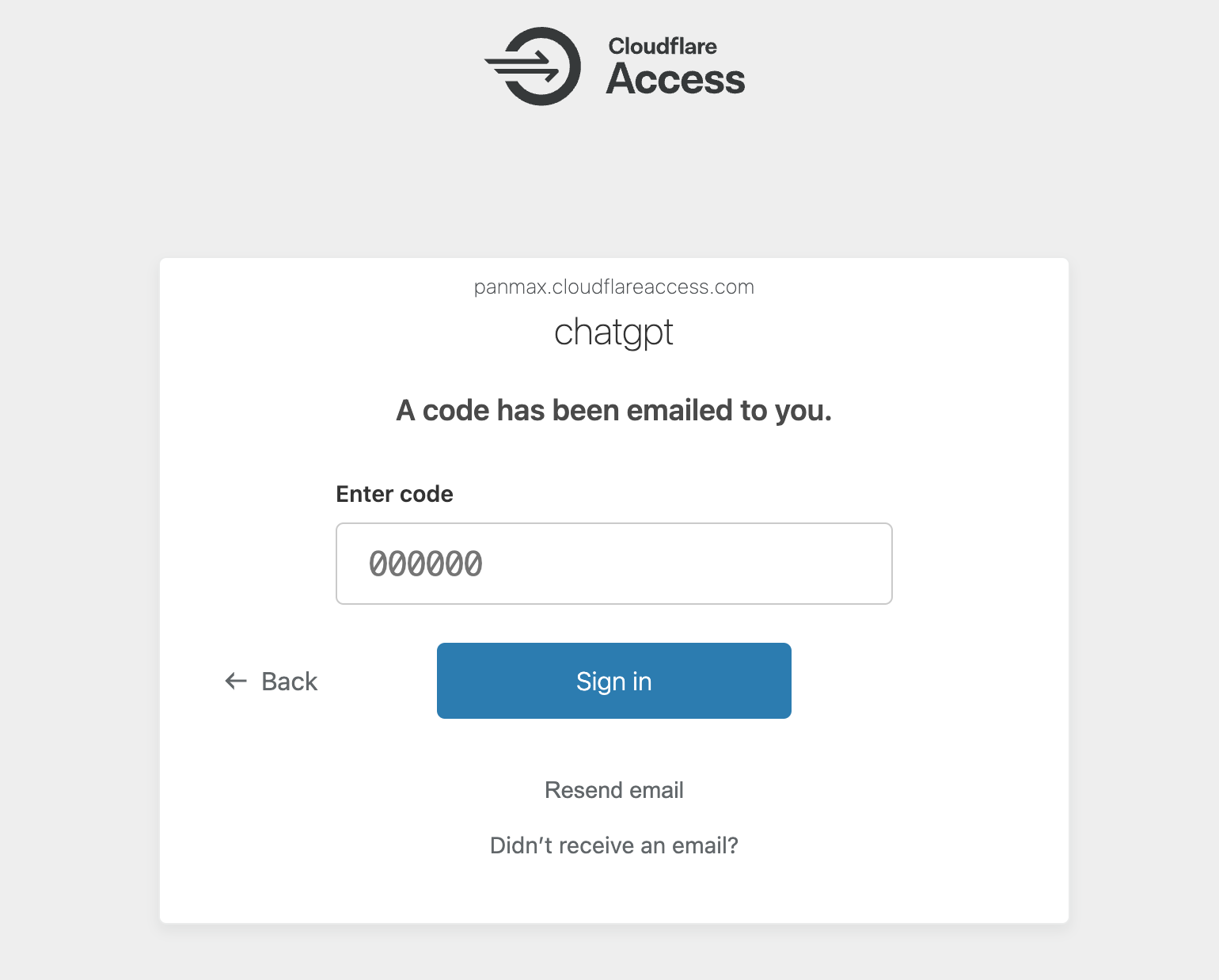Click the word "Resend" in Resend email

(x=583, y=790)
